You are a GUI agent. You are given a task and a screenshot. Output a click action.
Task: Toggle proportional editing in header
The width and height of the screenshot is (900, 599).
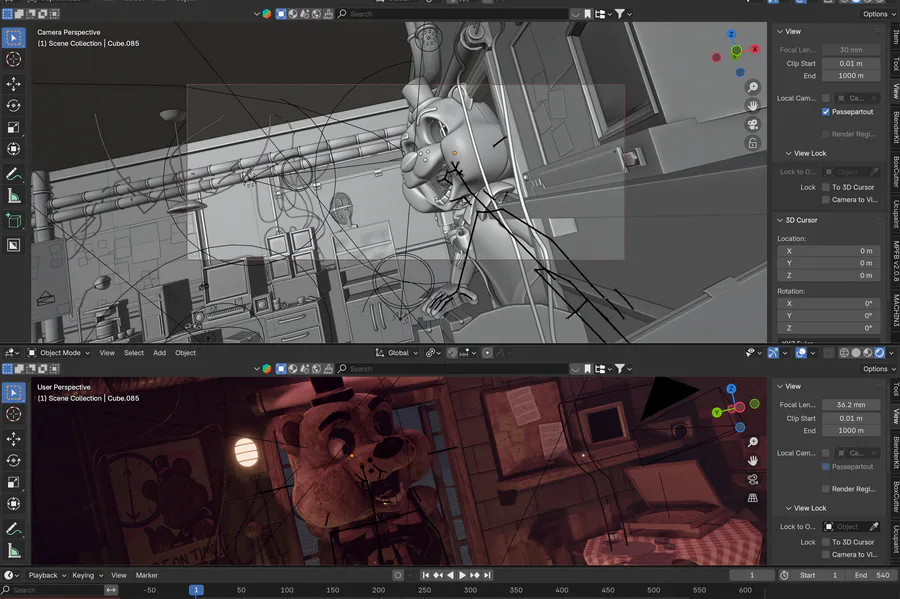[x=487, y=353]
